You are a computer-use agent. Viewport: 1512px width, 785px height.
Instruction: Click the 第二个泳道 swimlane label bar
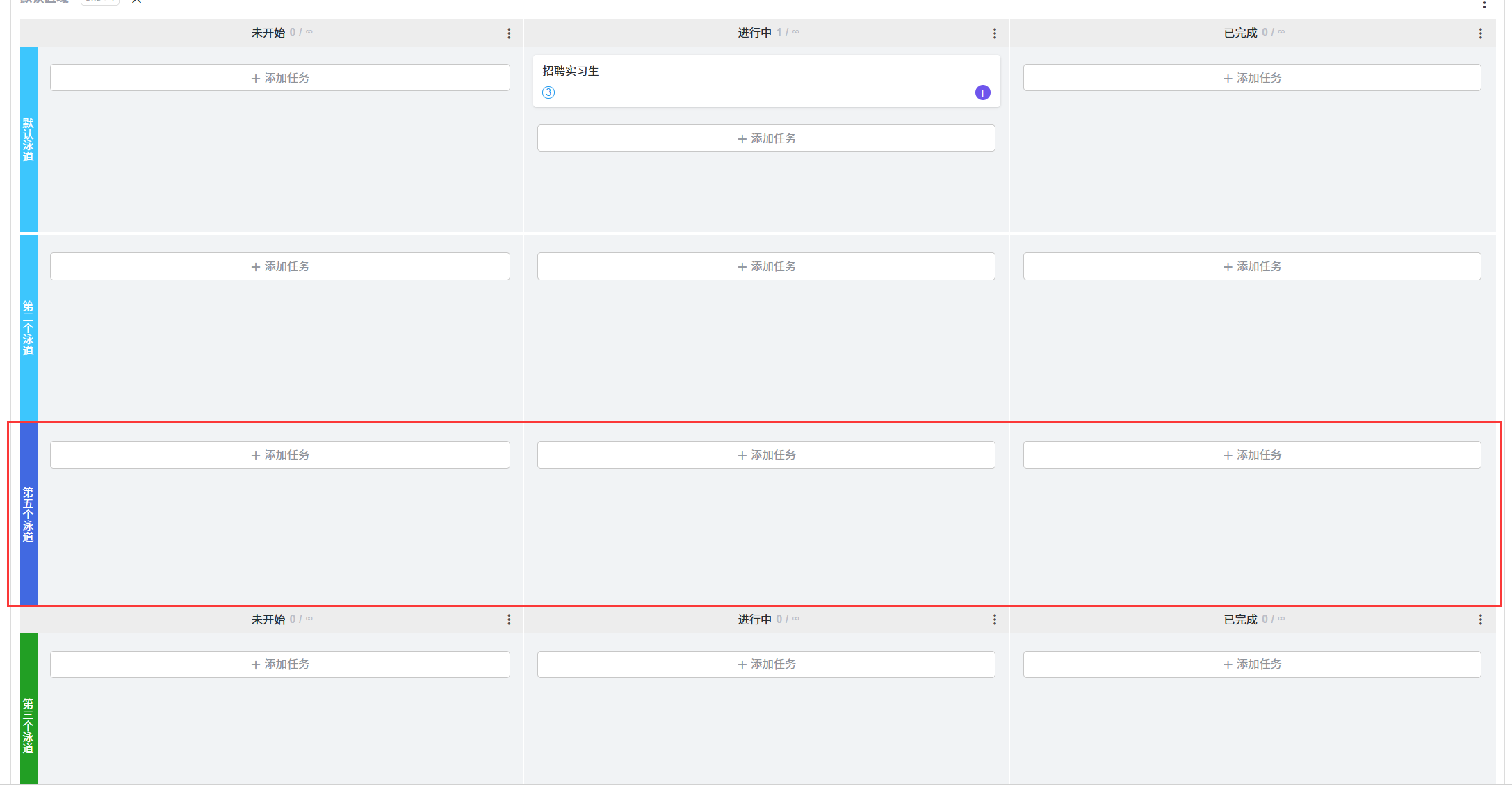(x=29, y=328)
